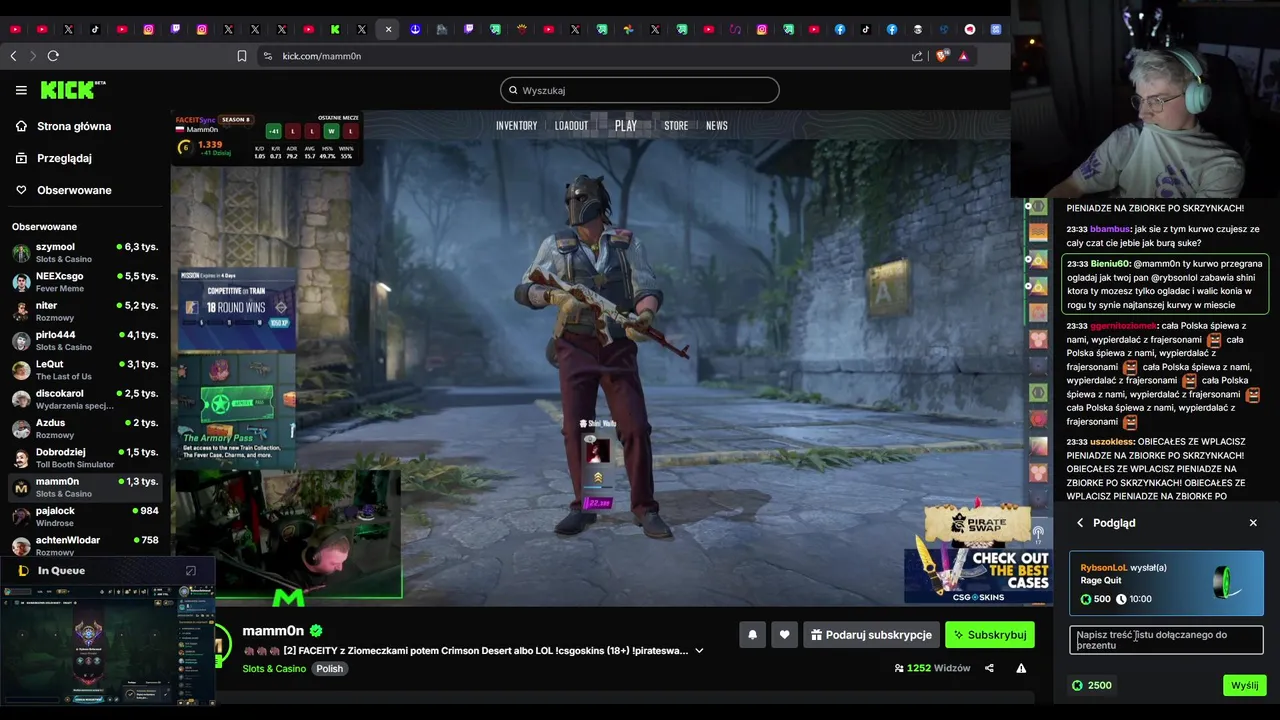This screenshot has height=720, width=1280.
Task: Click Pirate Swap banner in stream
Action: pos(977,524)
